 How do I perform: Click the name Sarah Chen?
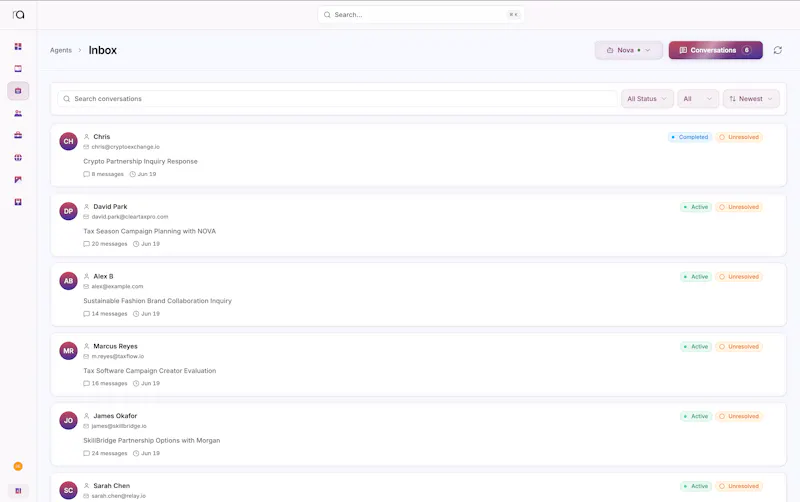click(112, 486)
